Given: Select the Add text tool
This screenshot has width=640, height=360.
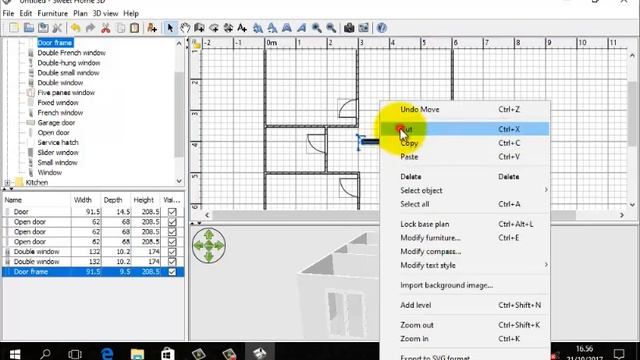Looking at the screenshot, I should click(242, 28).
